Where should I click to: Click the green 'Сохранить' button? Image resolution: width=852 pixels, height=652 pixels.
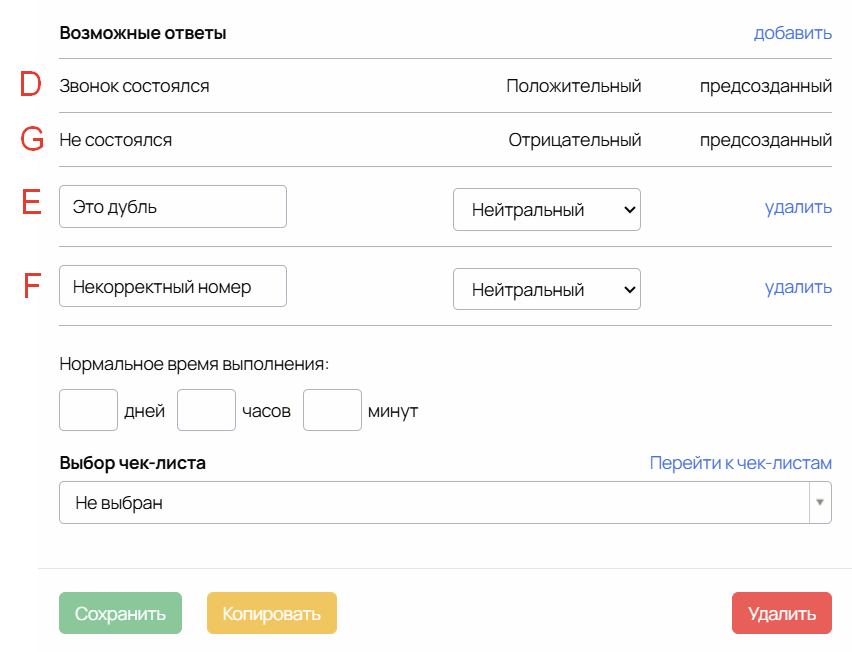pos(121,613)
